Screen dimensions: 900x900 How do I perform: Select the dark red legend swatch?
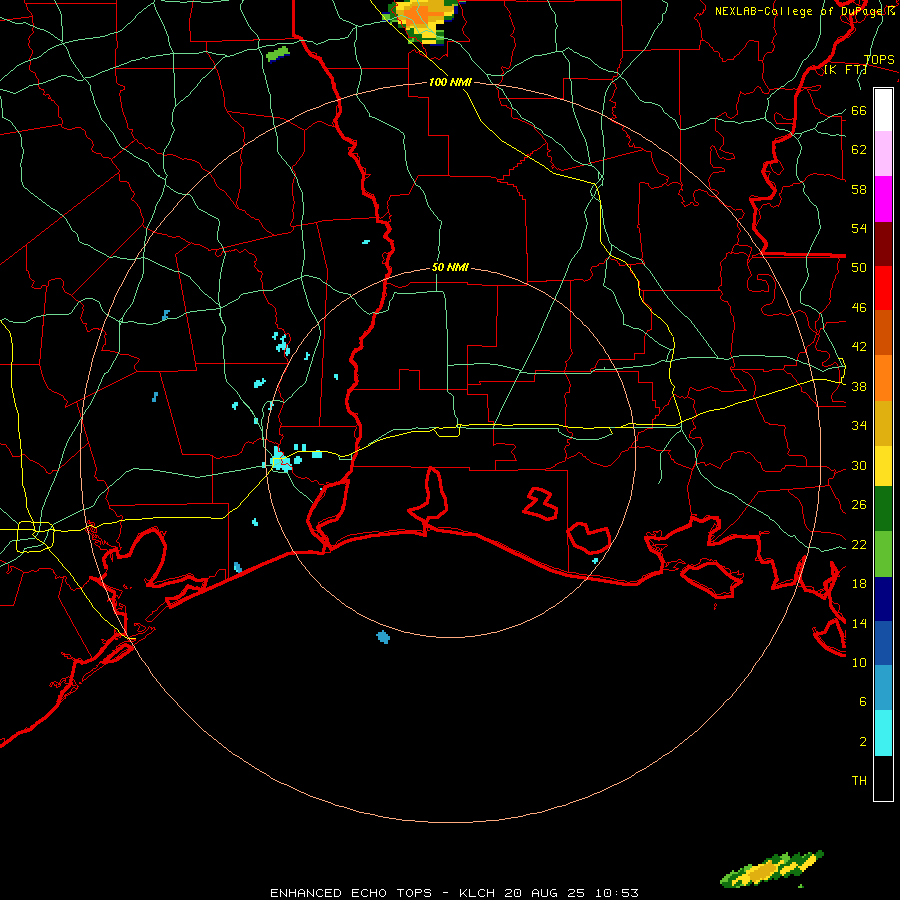883,244
